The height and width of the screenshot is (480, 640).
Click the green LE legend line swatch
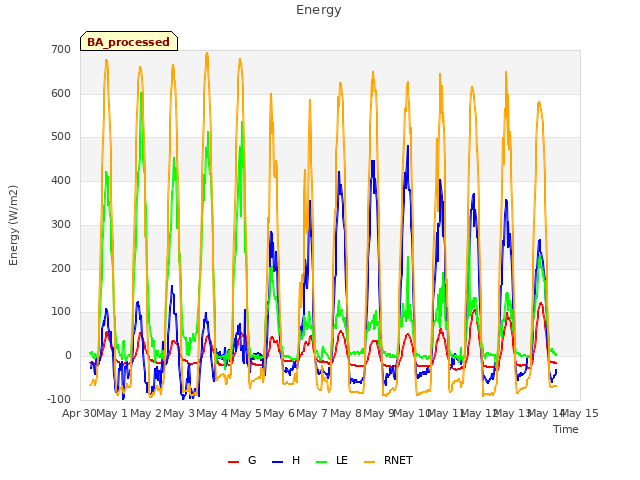[x=322, y=462]
